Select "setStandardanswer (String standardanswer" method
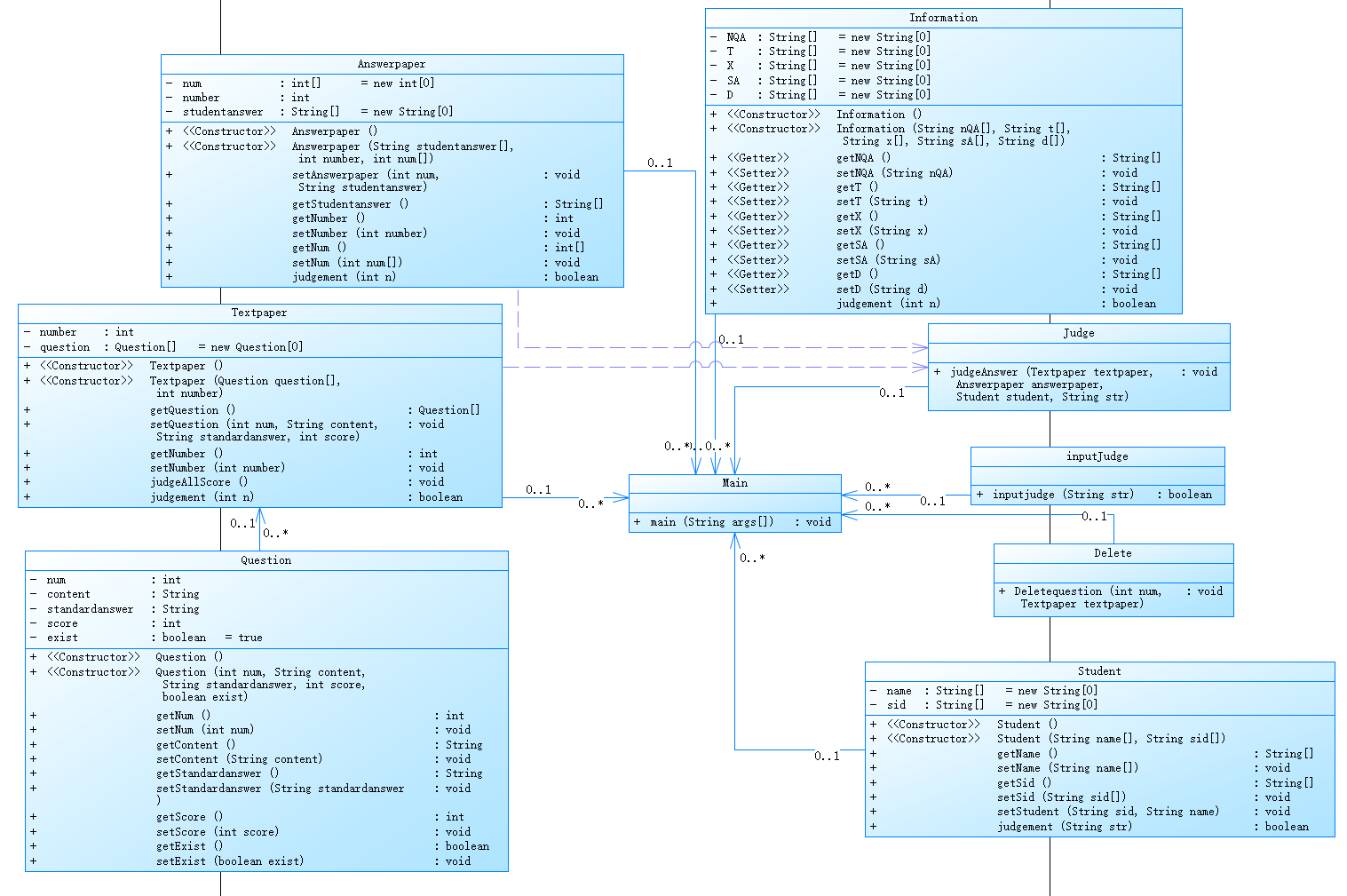Viewport: 1347px width, 896px height. [x=281, y=789]
